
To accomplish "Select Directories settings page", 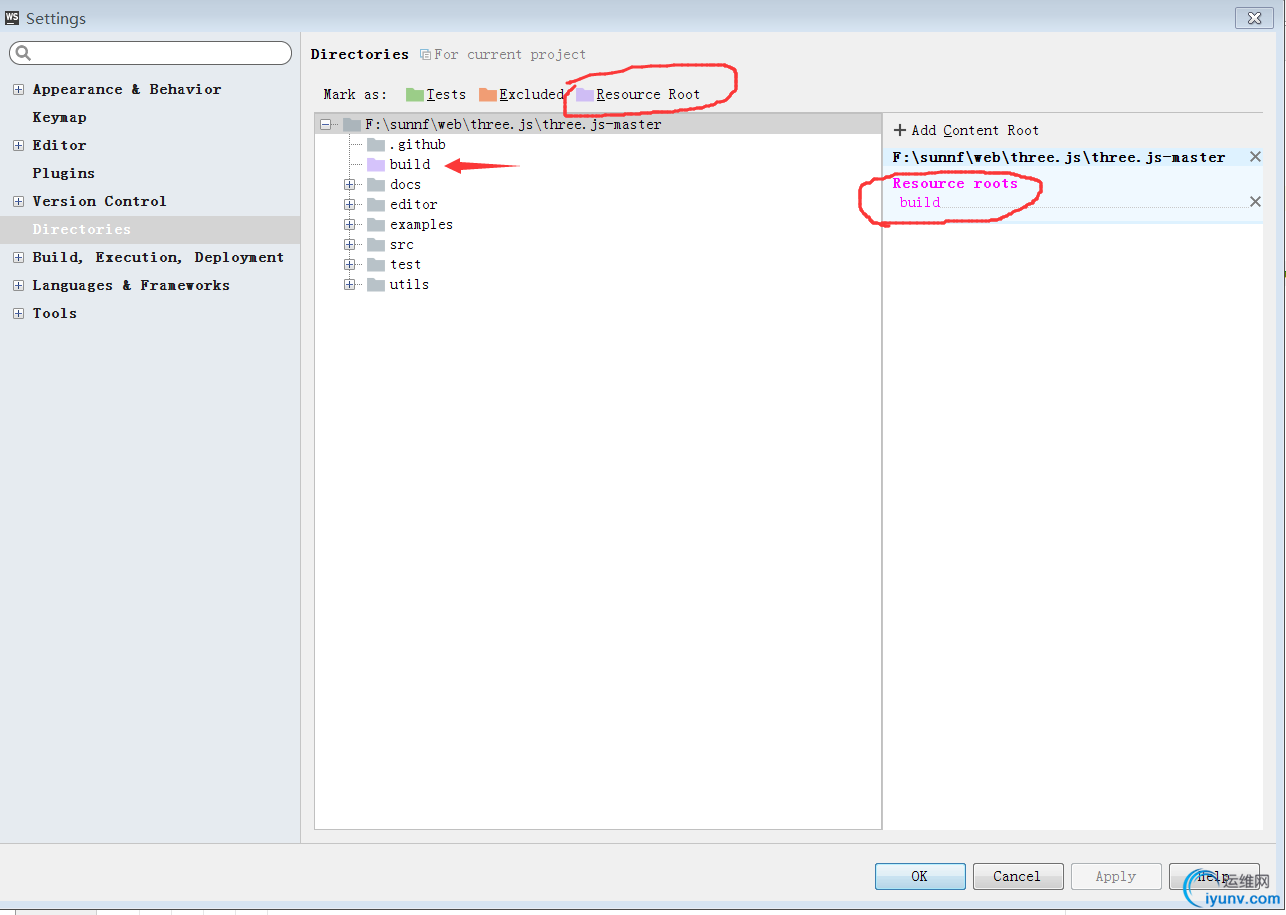I will [150, 229].
